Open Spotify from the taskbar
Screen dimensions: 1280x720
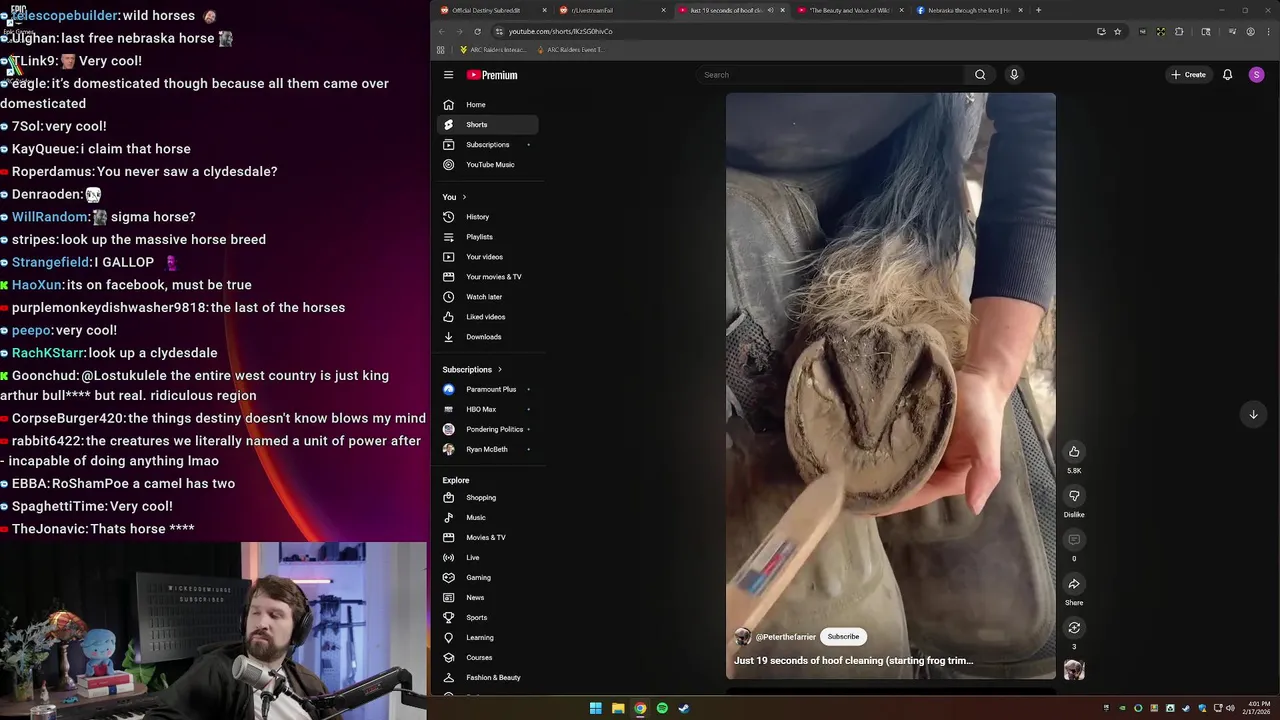click(x=662, y=708)
